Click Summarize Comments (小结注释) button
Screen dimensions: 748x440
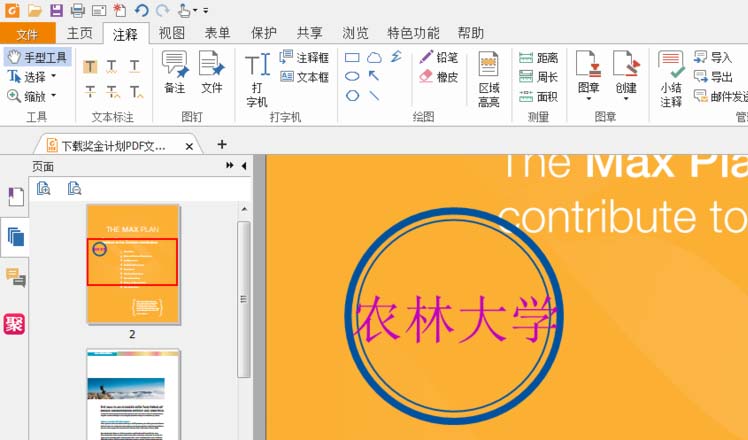point(671,78)
